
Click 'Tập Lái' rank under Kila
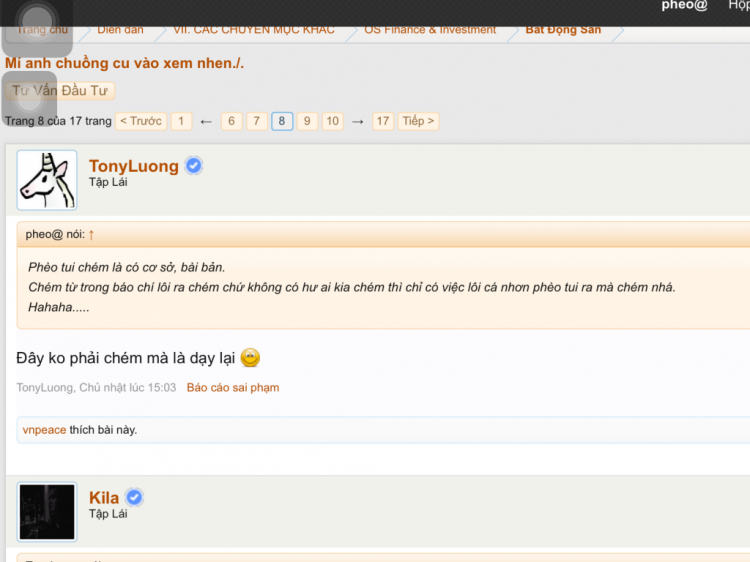coord(108,514)
